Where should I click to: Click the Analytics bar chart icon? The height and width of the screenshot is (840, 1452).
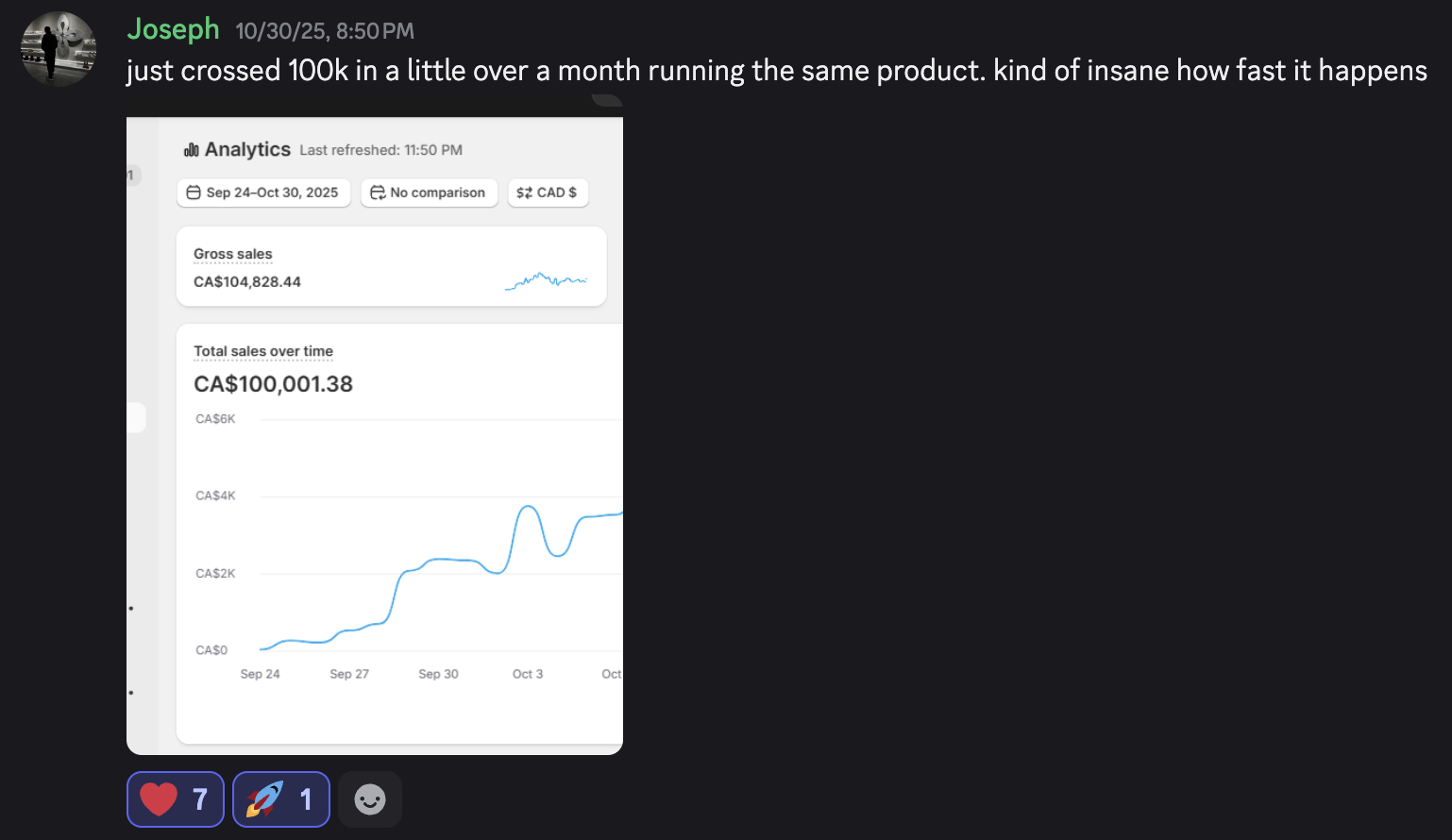point(192,150)
